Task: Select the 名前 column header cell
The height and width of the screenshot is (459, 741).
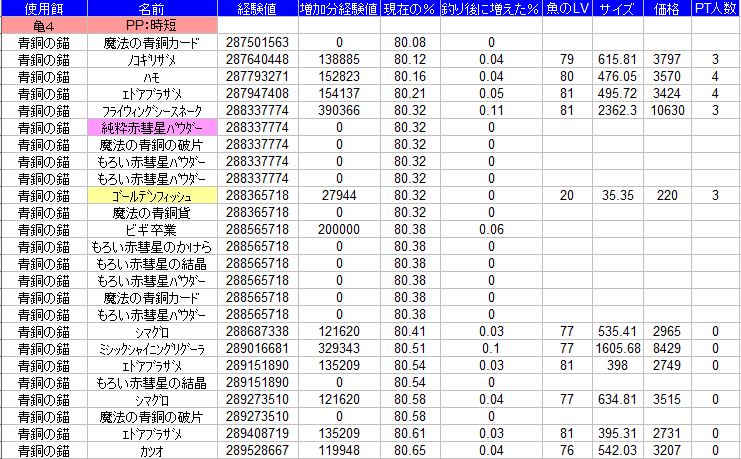Action: pos(151,8)
